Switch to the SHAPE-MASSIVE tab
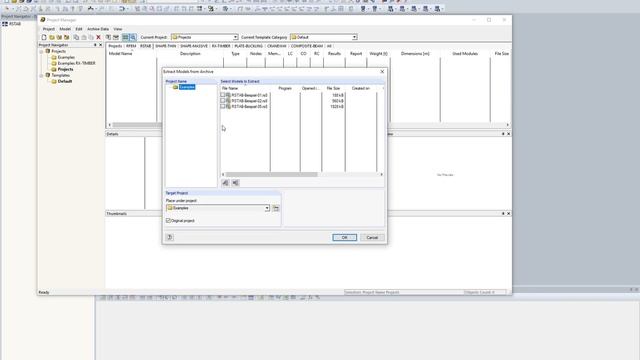Image resolution: width=640 pixels, height=360 pixels. click(194, 46)
